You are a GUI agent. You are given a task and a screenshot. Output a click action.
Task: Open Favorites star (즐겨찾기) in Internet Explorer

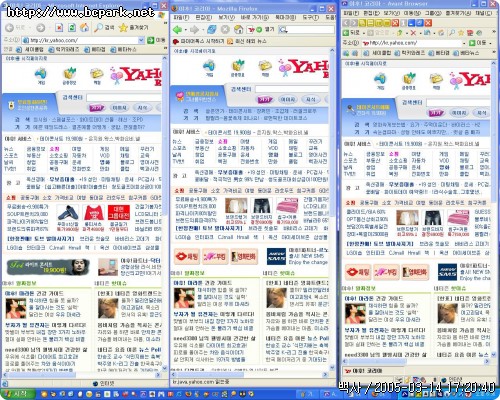tap(134, 28)
